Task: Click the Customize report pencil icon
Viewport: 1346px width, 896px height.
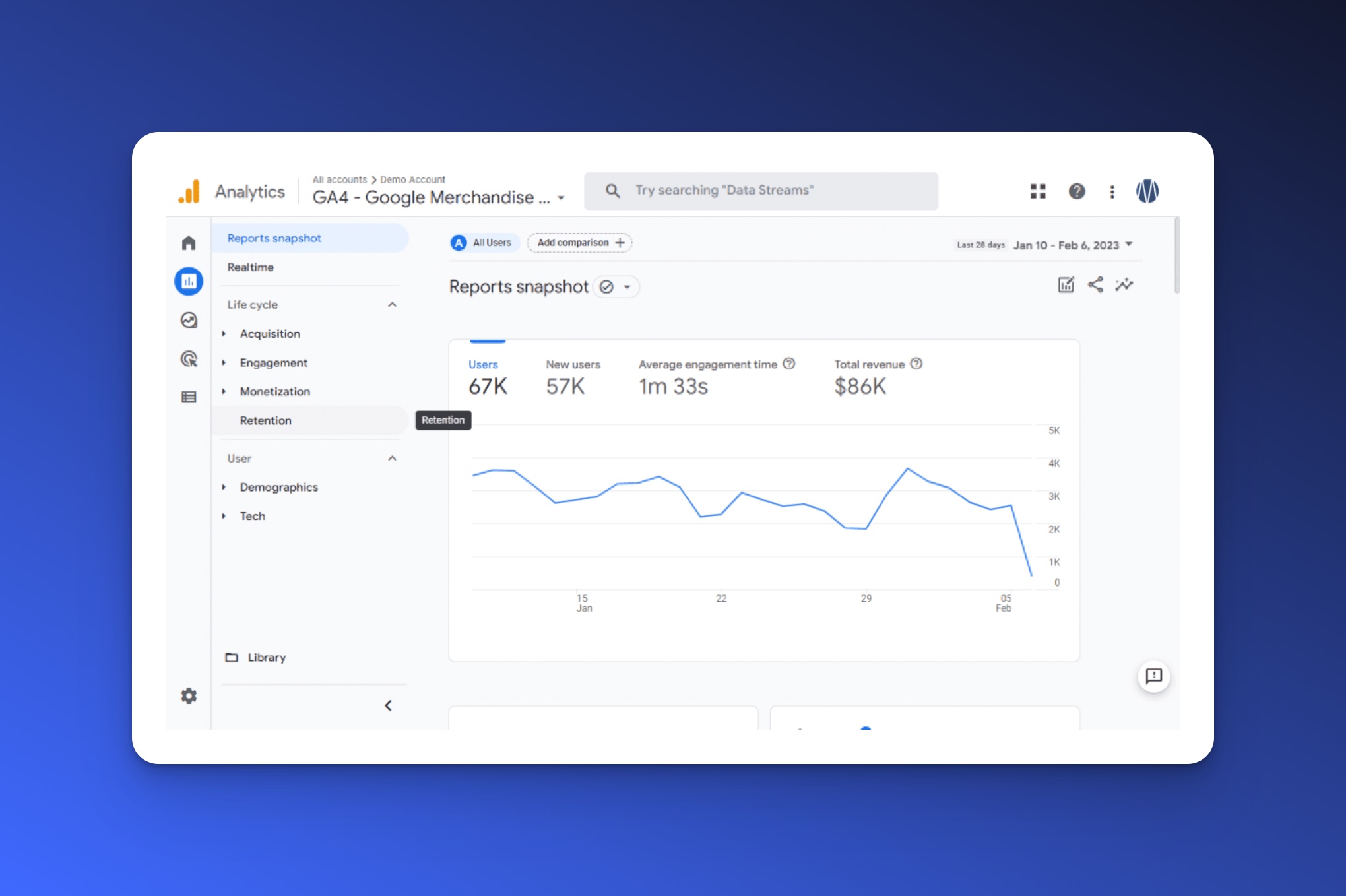Action: coord(1066,284)
